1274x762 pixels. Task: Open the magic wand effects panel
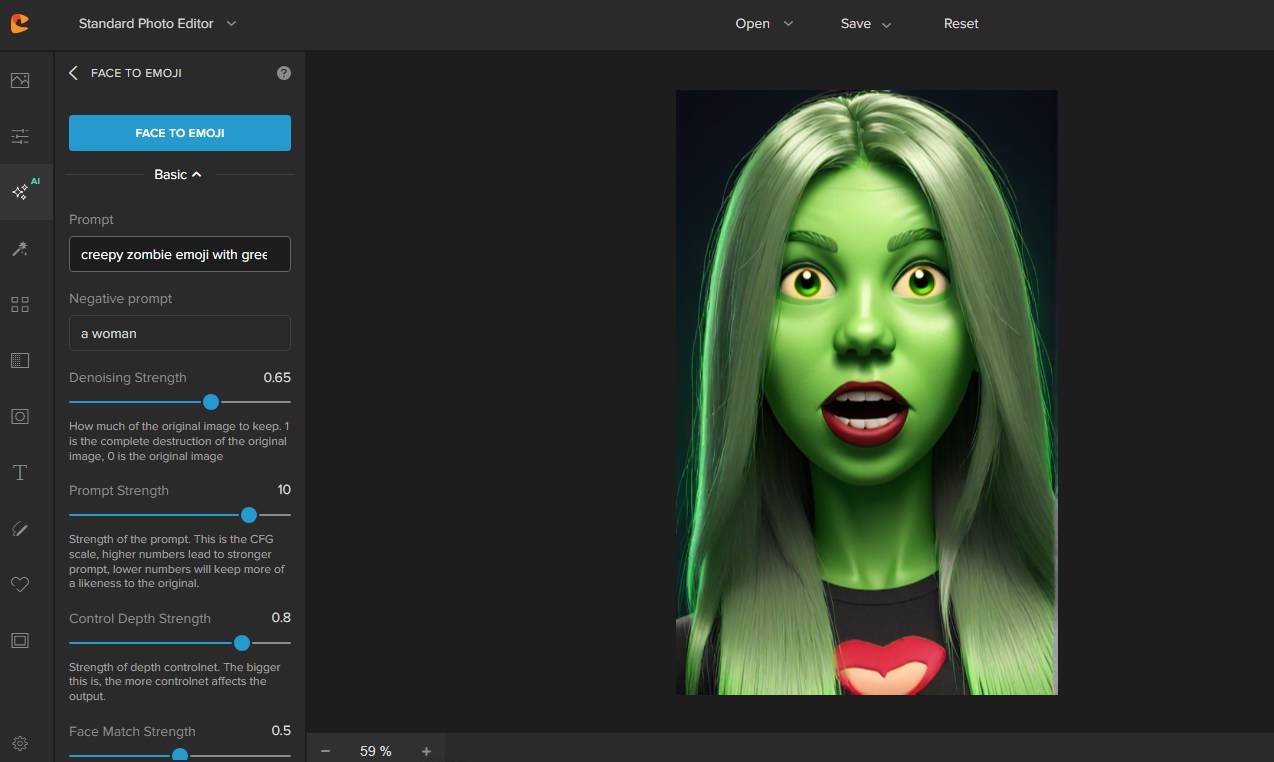pos(20,249)
